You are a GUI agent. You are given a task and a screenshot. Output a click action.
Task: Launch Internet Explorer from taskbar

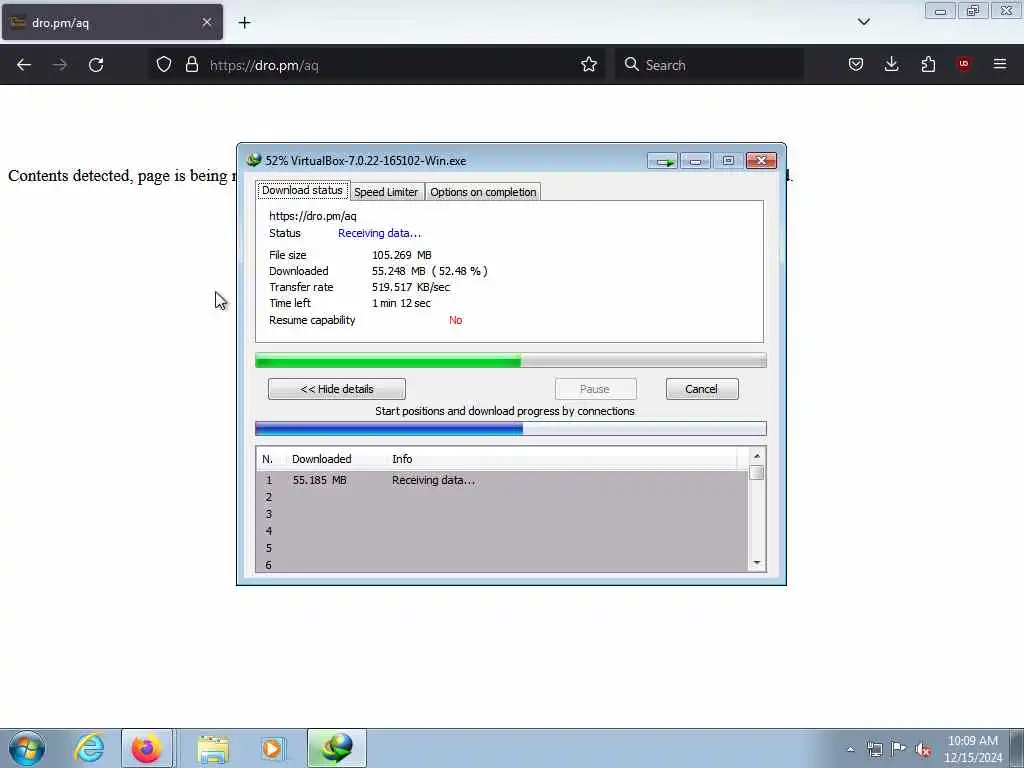89,748
